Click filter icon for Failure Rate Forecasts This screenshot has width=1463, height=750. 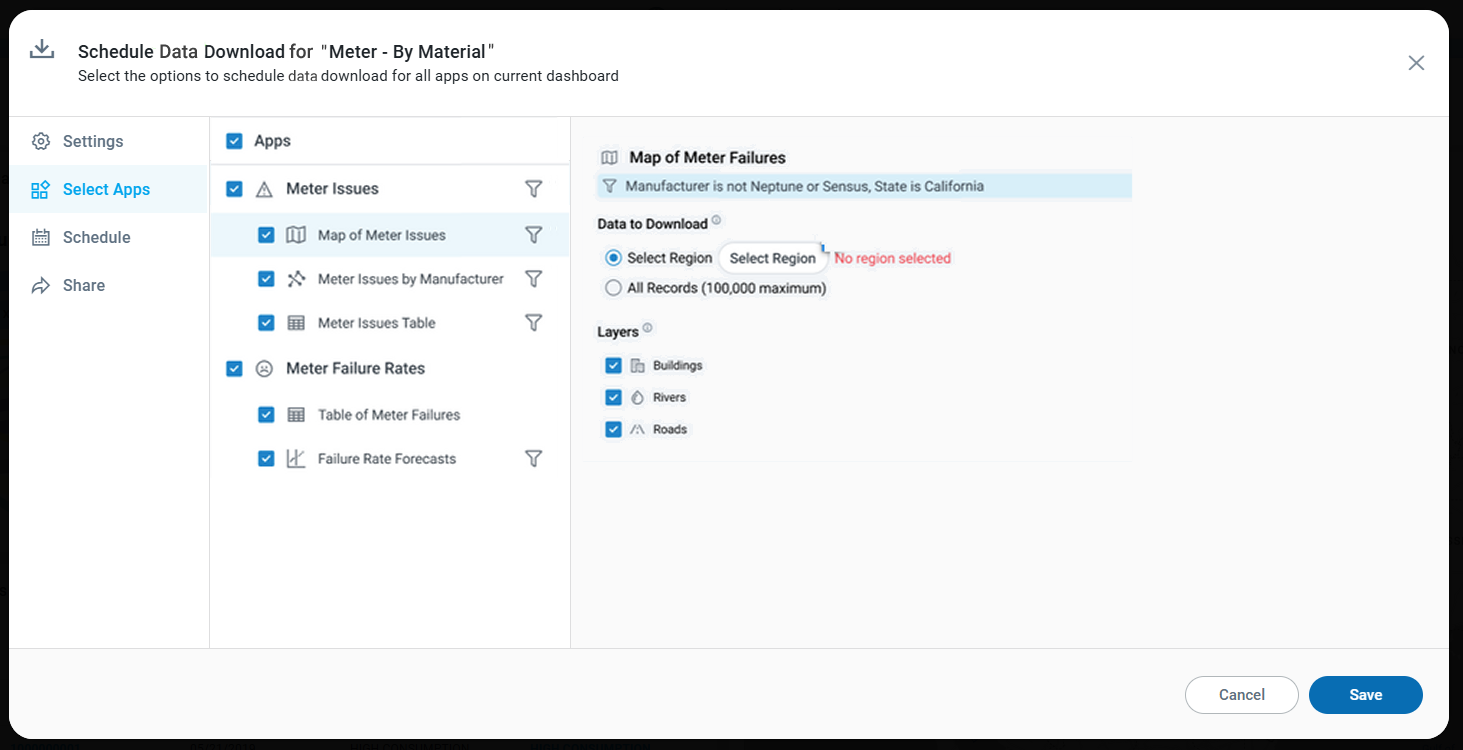point(534,459)
